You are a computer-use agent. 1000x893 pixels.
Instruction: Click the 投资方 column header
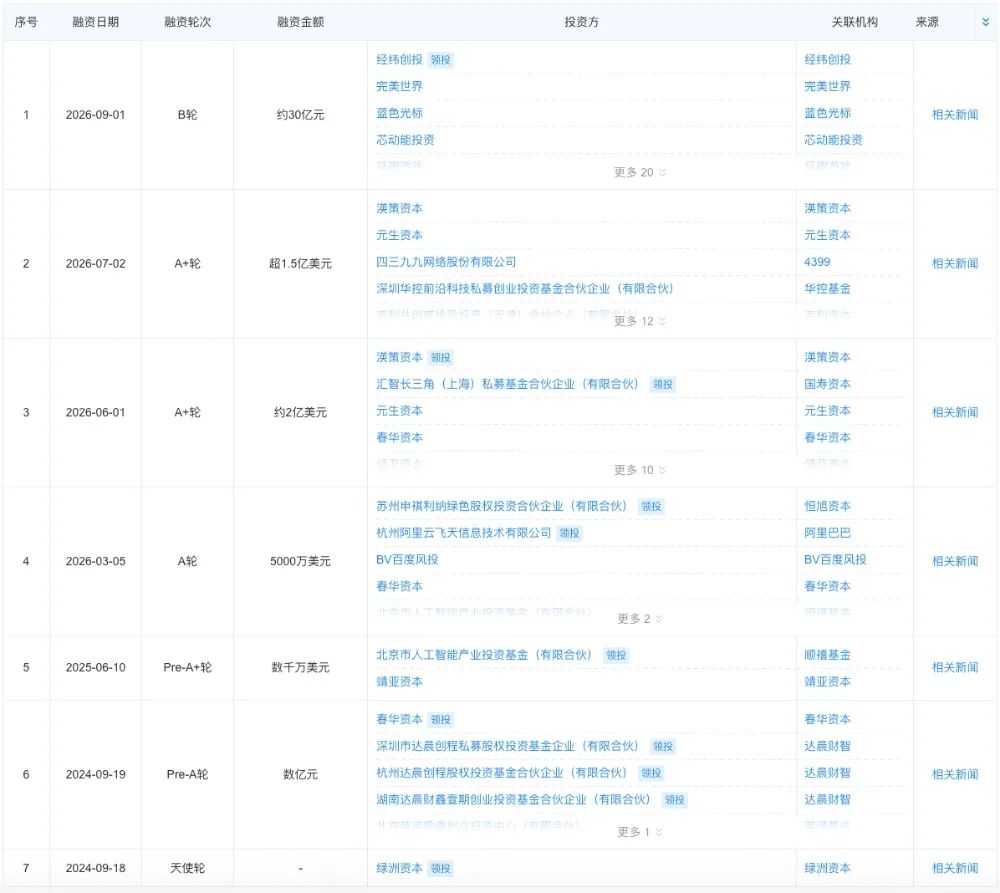pos(582,22)
